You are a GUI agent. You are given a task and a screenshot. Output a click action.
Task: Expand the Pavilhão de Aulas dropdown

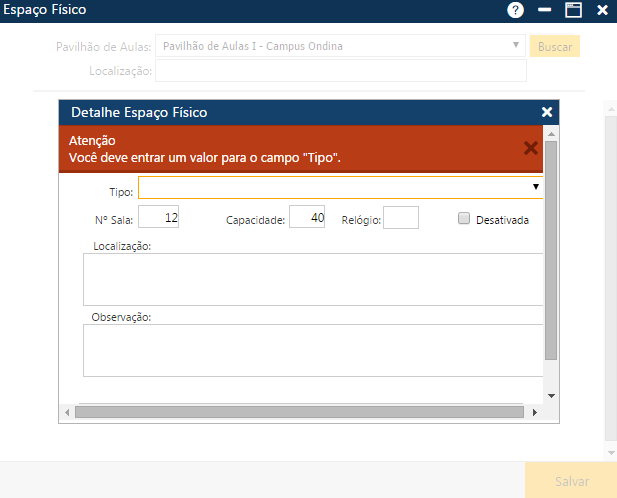coord(516,46)
